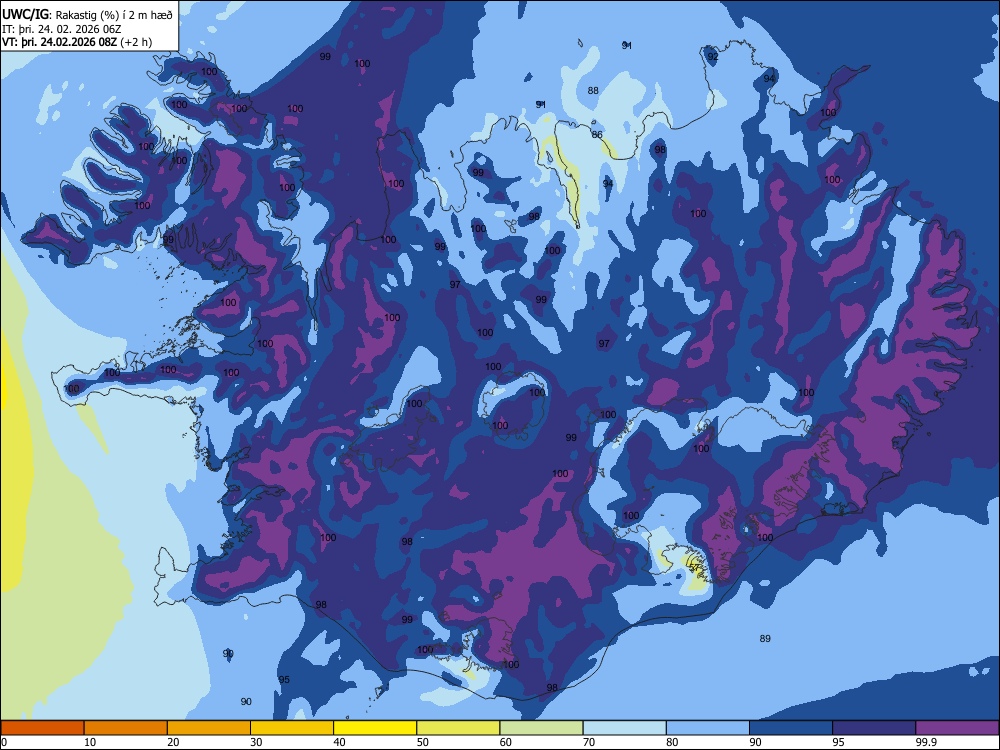Click the dark orange 0–10 legend swatch
The height and width of the screenshot is (750, 1000).
42,728
